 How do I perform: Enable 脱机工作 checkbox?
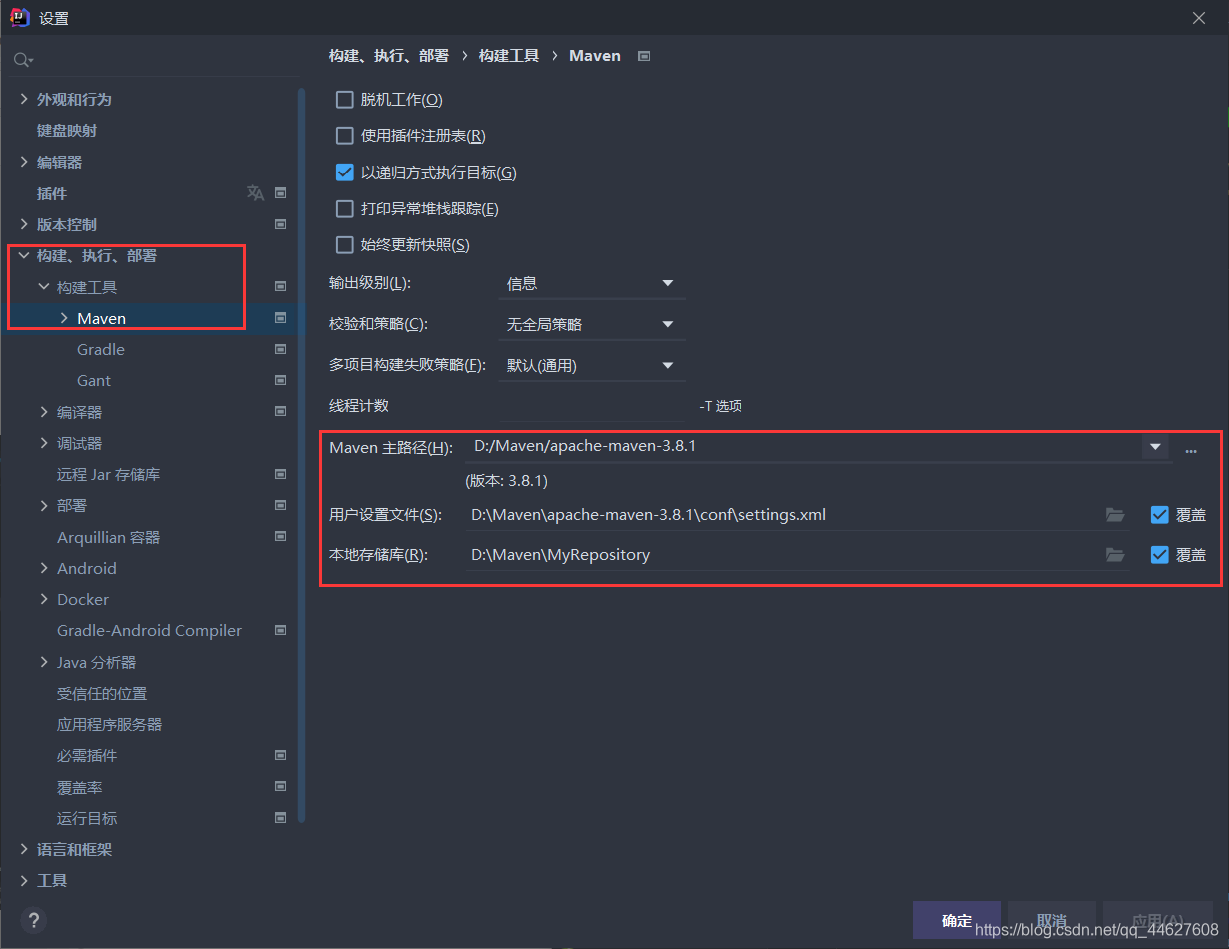[345, 100]
